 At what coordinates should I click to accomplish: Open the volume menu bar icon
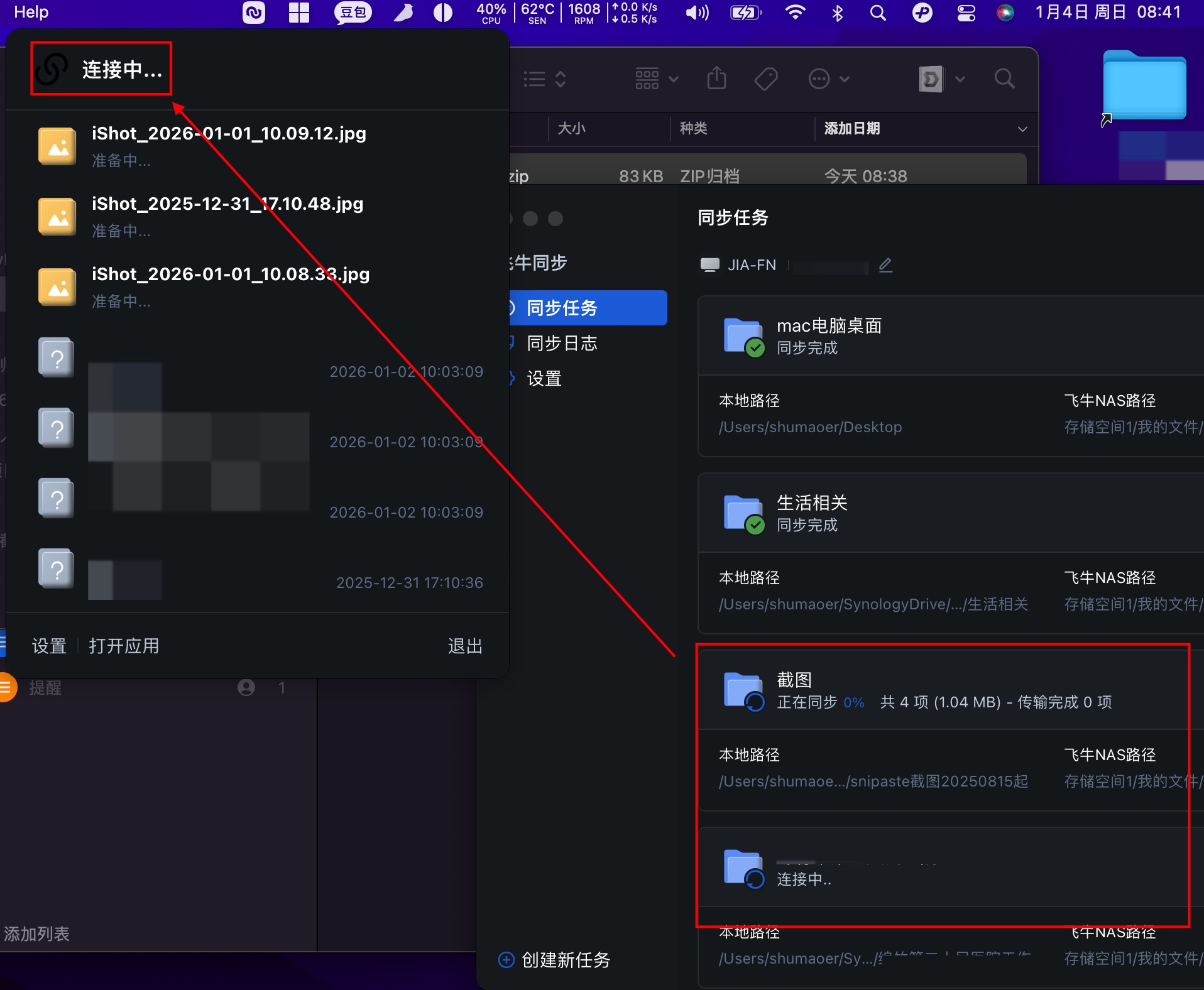tap(697, 13)
